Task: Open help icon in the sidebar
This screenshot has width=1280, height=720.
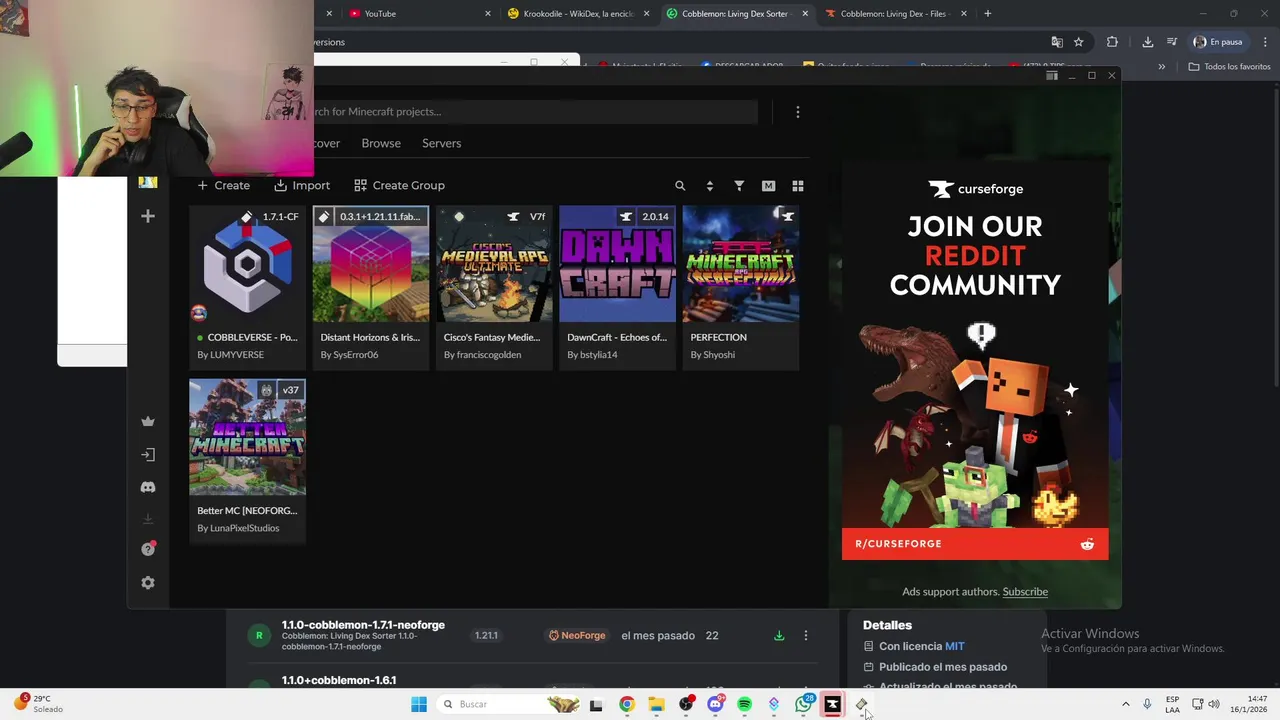Action: coord(148,549)
